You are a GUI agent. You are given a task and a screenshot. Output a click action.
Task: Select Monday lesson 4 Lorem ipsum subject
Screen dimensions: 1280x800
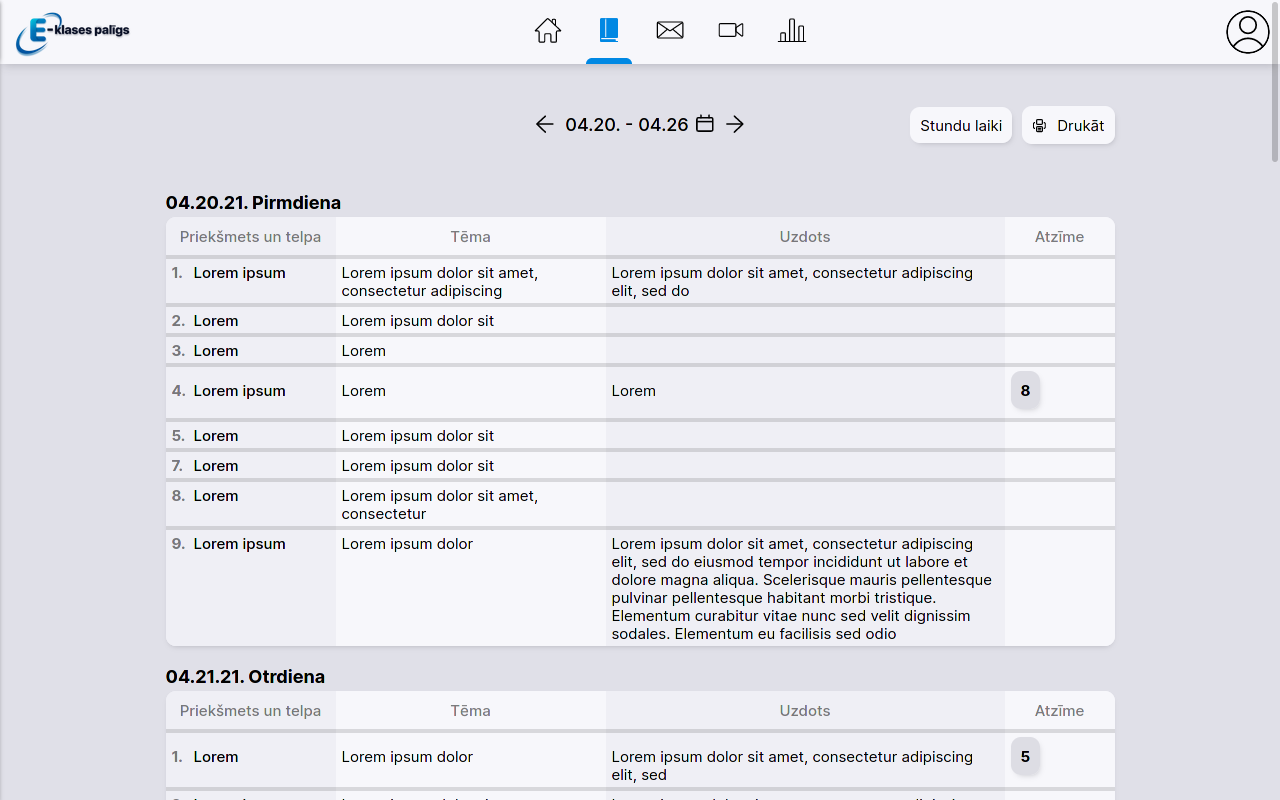coord(240,391)
